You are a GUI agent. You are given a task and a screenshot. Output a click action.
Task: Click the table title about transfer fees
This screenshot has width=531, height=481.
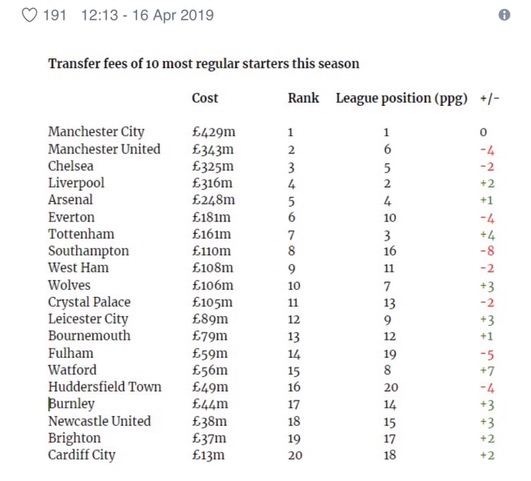tap(204, 64)
